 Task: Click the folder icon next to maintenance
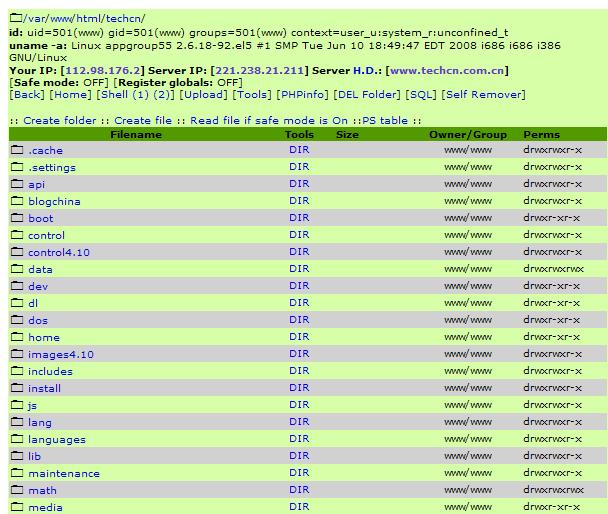pyautogui.click(x=16, y=473)
